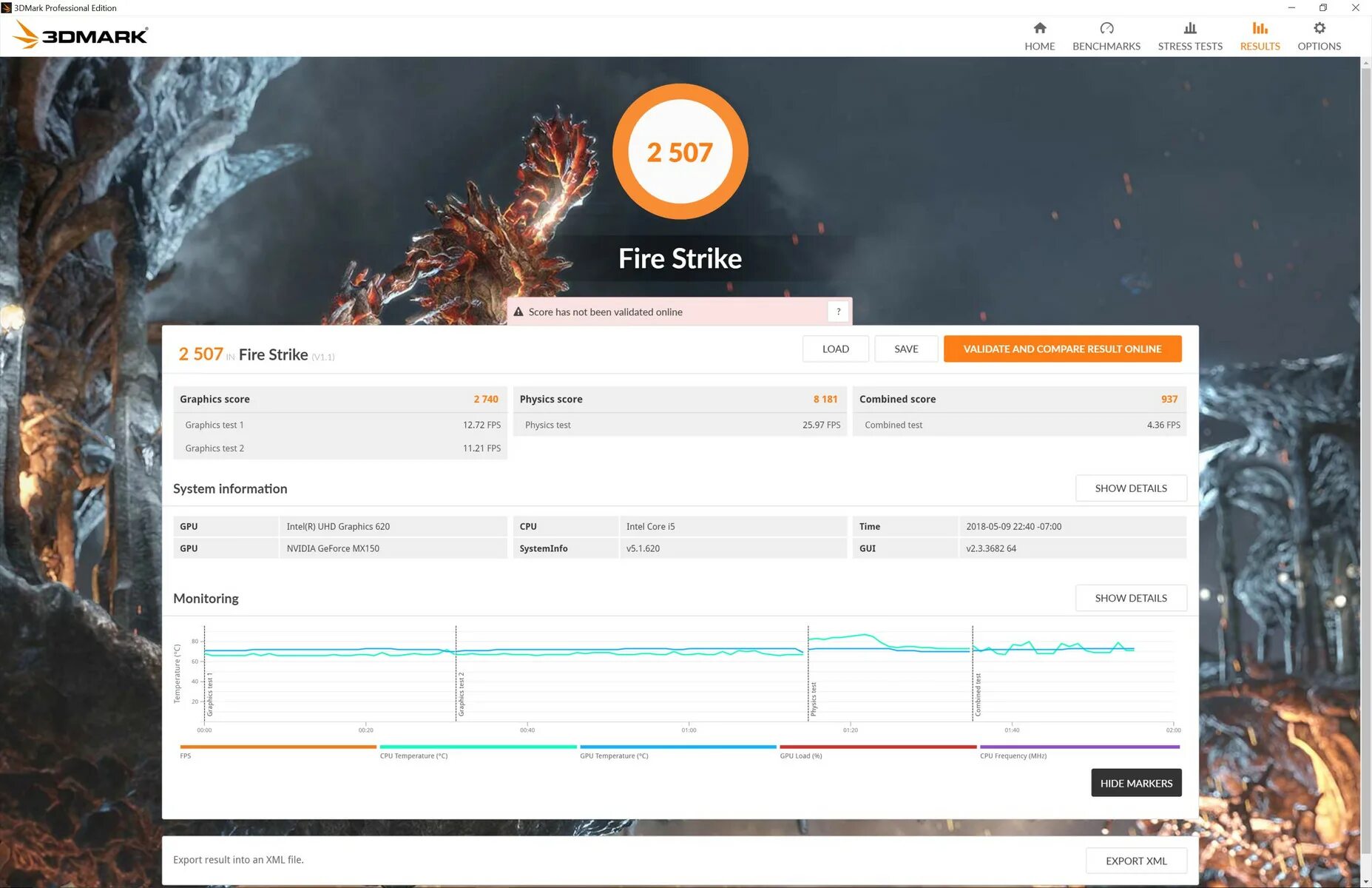Click the EXPORT XML button
Image resolution: width=1372 pixels, height=888 pixels.
coord(1136,861)
